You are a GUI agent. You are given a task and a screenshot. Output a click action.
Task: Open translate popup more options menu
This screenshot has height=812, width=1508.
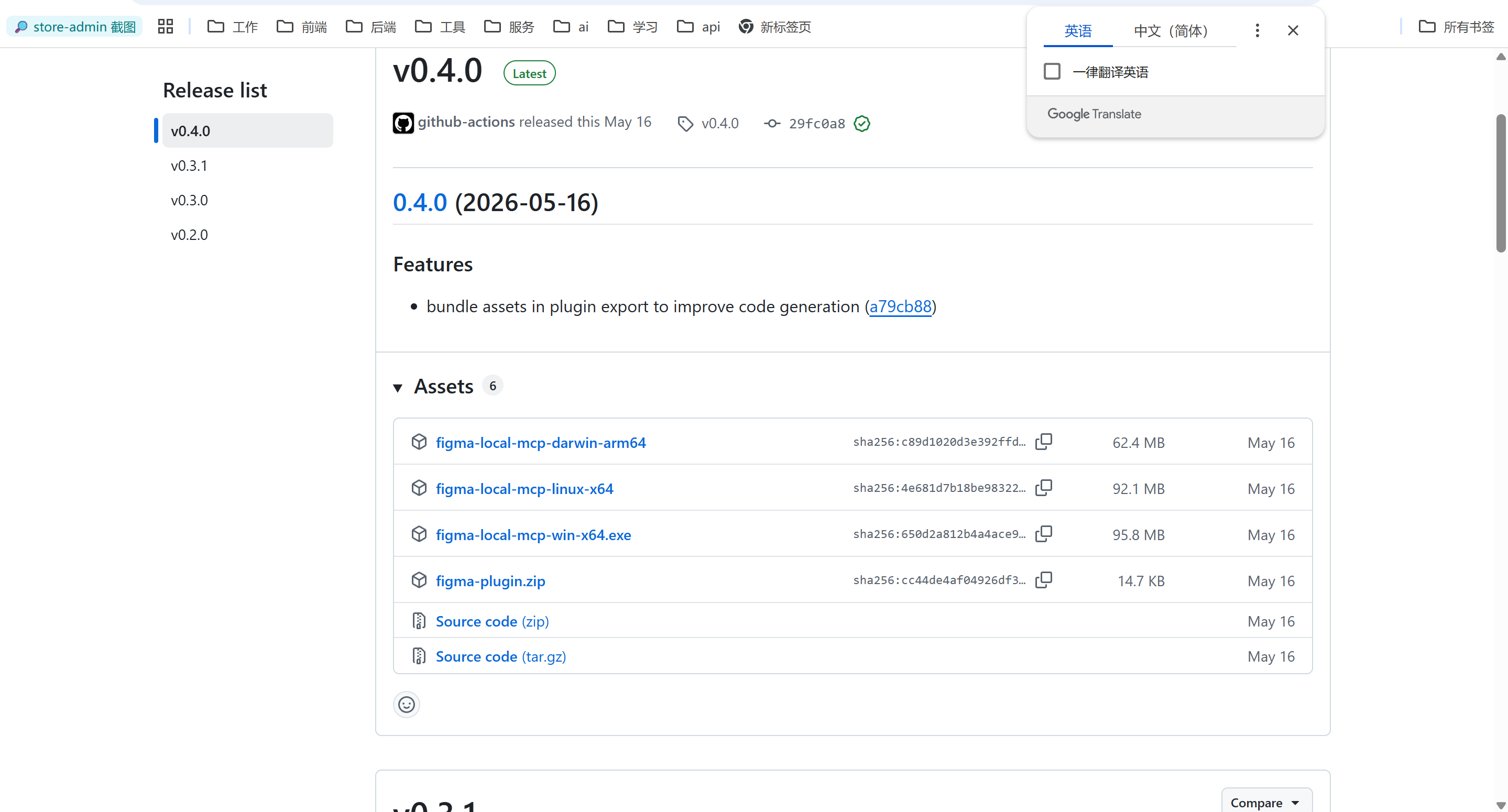click(1257, 30)
